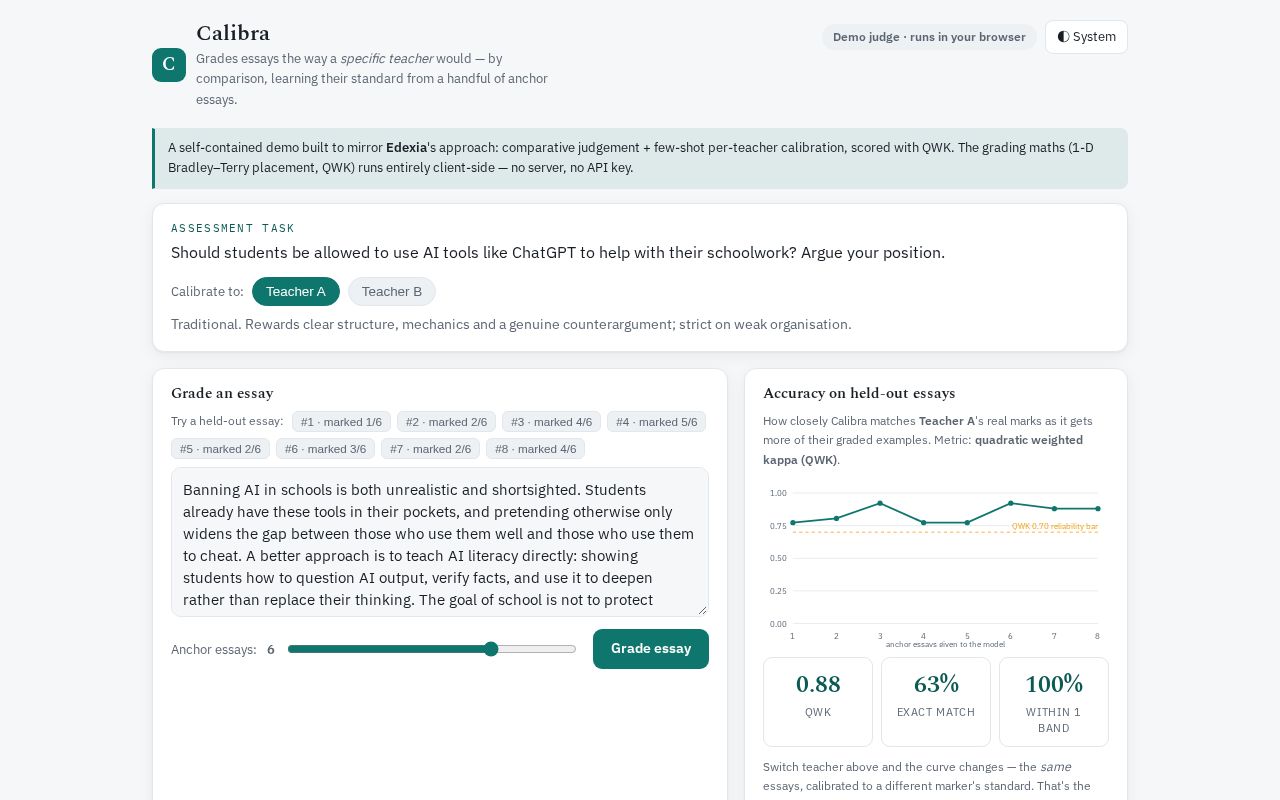The image size is (1280, 800).
Task: Click the chart data point at 3 anchors
Action: point(880,503)
